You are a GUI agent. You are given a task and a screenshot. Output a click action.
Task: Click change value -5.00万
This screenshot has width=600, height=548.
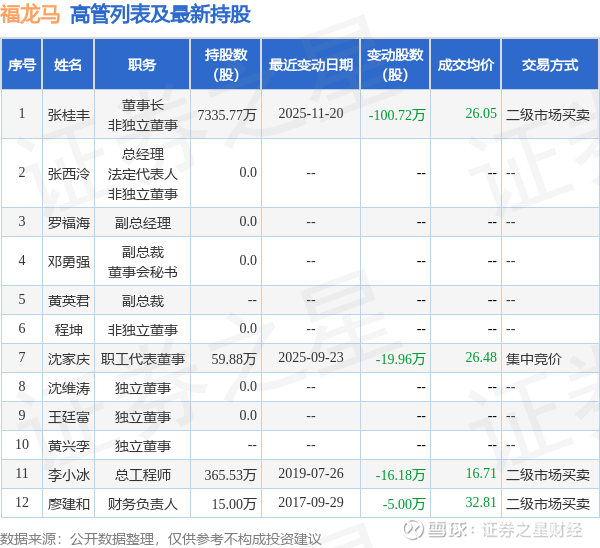[404, 504]
